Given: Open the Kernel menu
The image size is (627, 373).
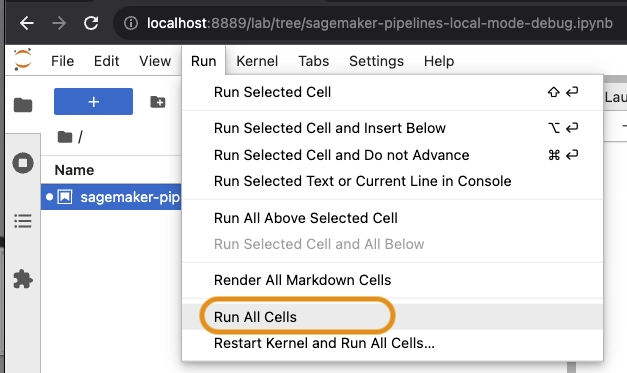Looking at the screenshot, I should tap(257, 61).
